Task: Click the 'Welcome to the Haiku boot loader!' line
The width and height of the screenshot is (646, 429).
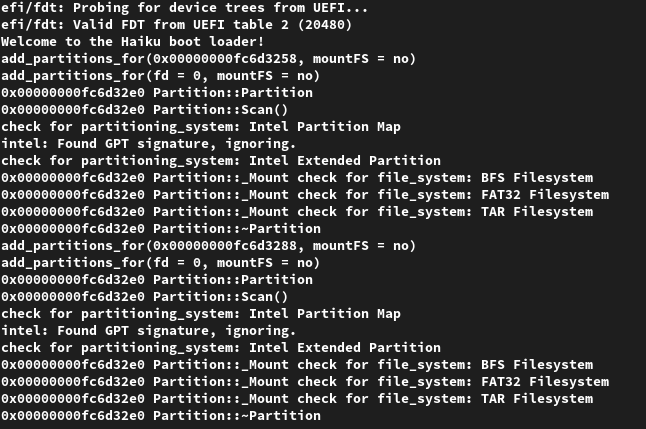Action: 132,42
